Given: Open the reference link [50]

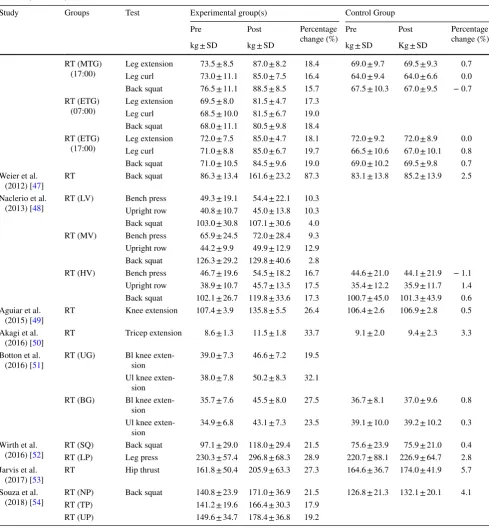Looking at the screenshot, I should (x=37, y=343).
